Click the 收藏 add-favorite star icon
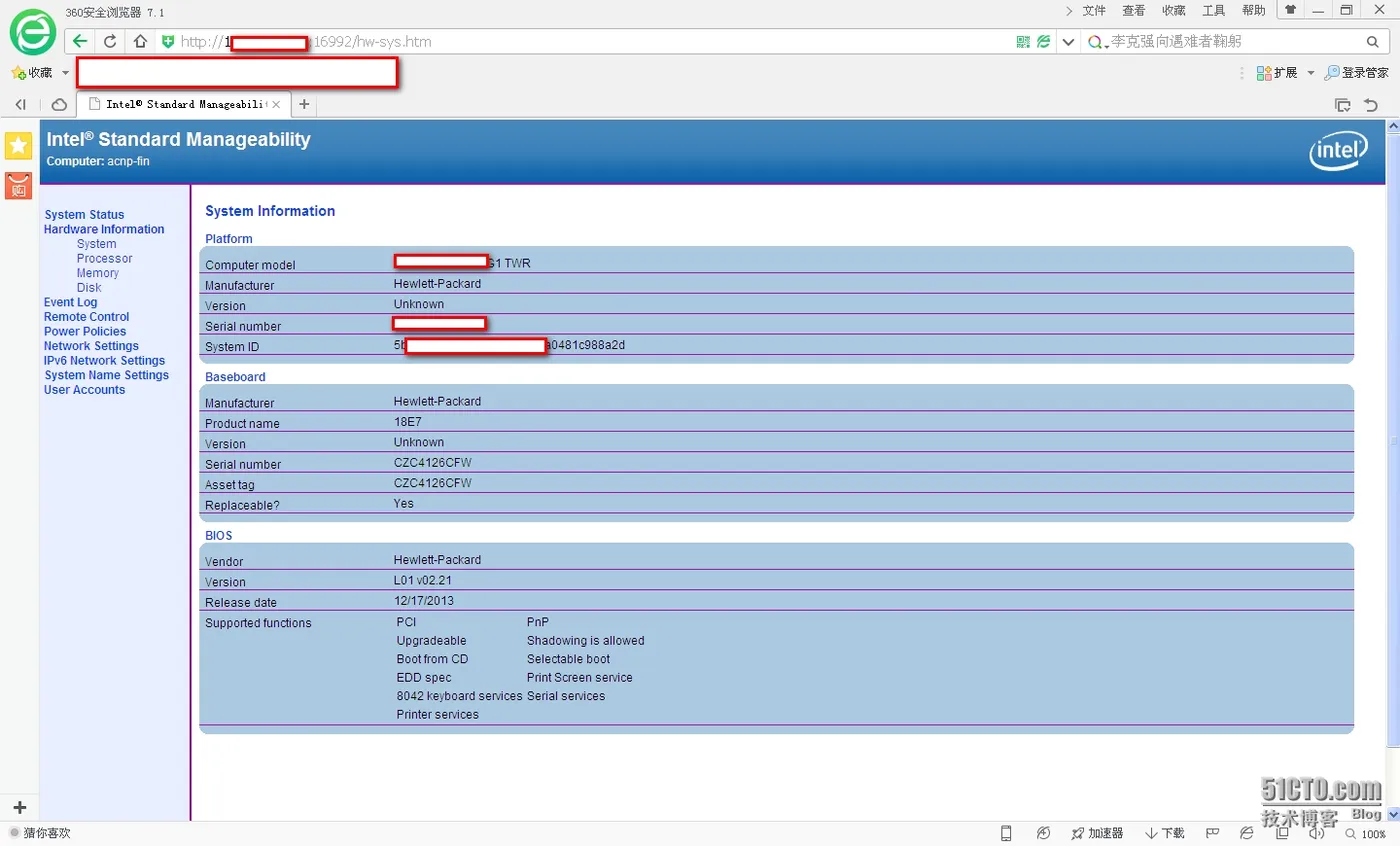 18,73
